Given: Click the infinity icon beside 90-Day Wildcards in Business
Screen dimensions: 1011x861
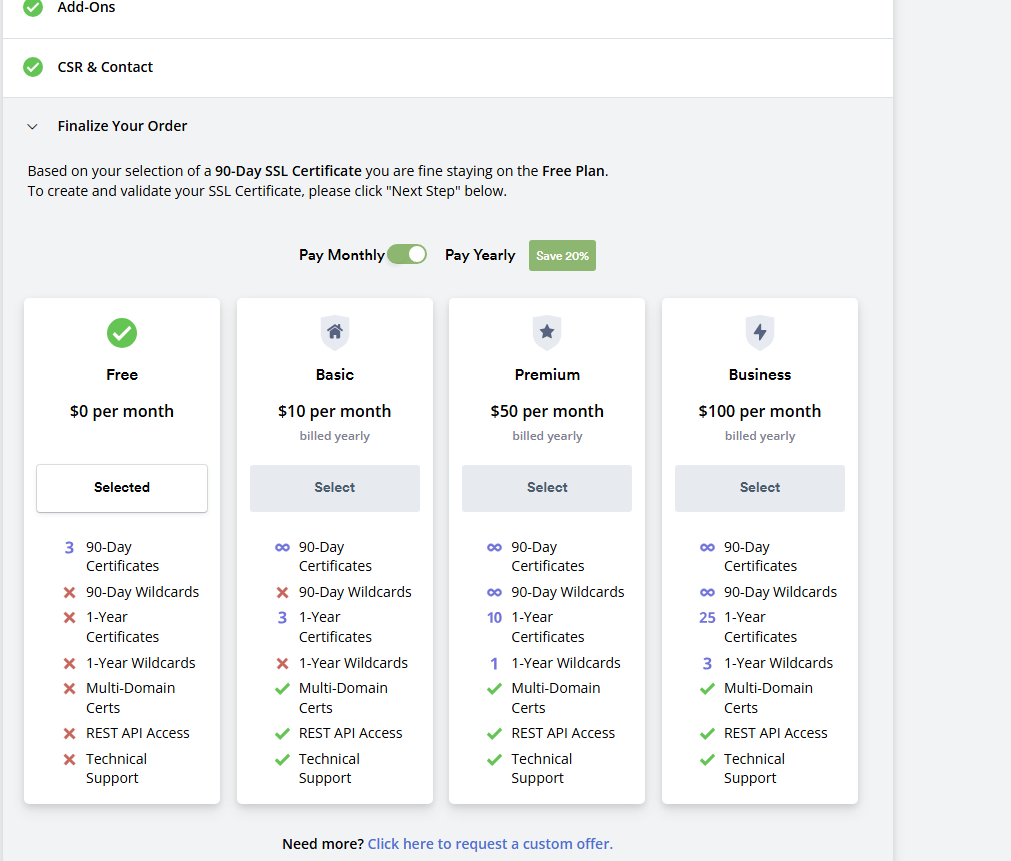Looking at the screenshot, I should coord(707,592).
